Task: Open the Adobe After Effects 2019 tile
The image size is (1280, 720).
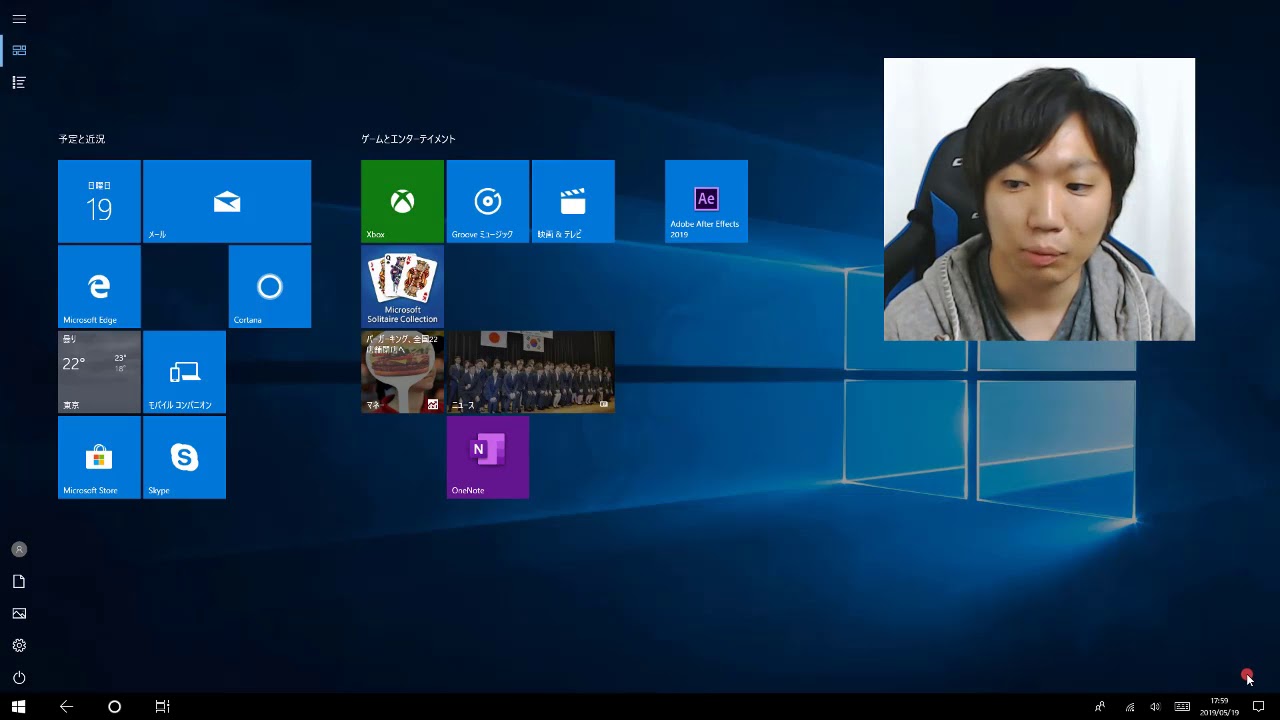Action: [706, 200]
